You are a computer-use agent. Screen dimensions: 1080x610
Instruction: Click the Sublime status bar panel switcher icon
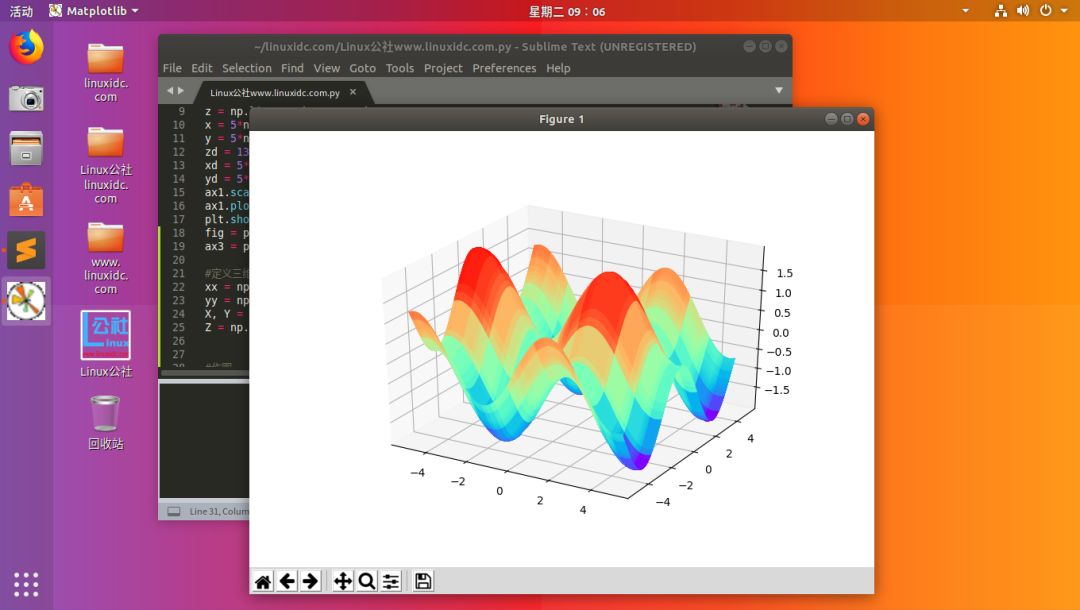tap(174, 512)
